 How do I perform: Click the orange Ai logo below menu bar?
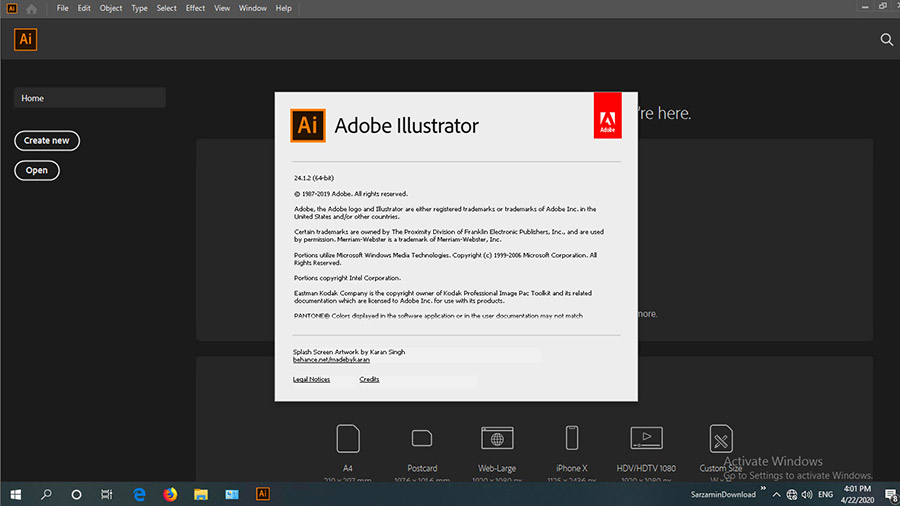pos(25,40)
